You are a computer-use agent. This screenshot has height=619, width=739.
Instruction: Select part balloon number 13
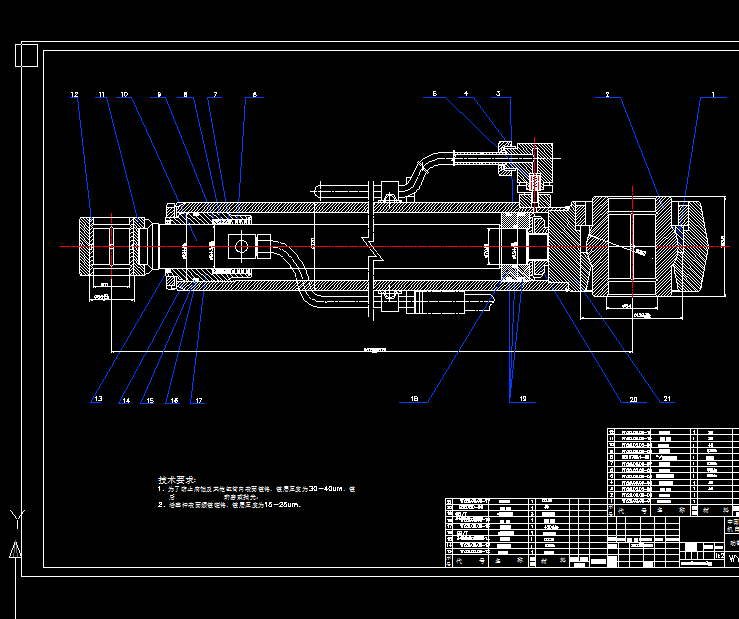click(x=98, y=398)
